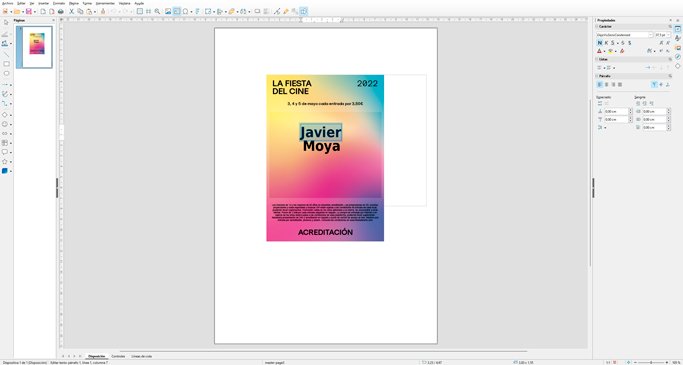
Task: Open the Formato menu
Action: pos(59,3)
